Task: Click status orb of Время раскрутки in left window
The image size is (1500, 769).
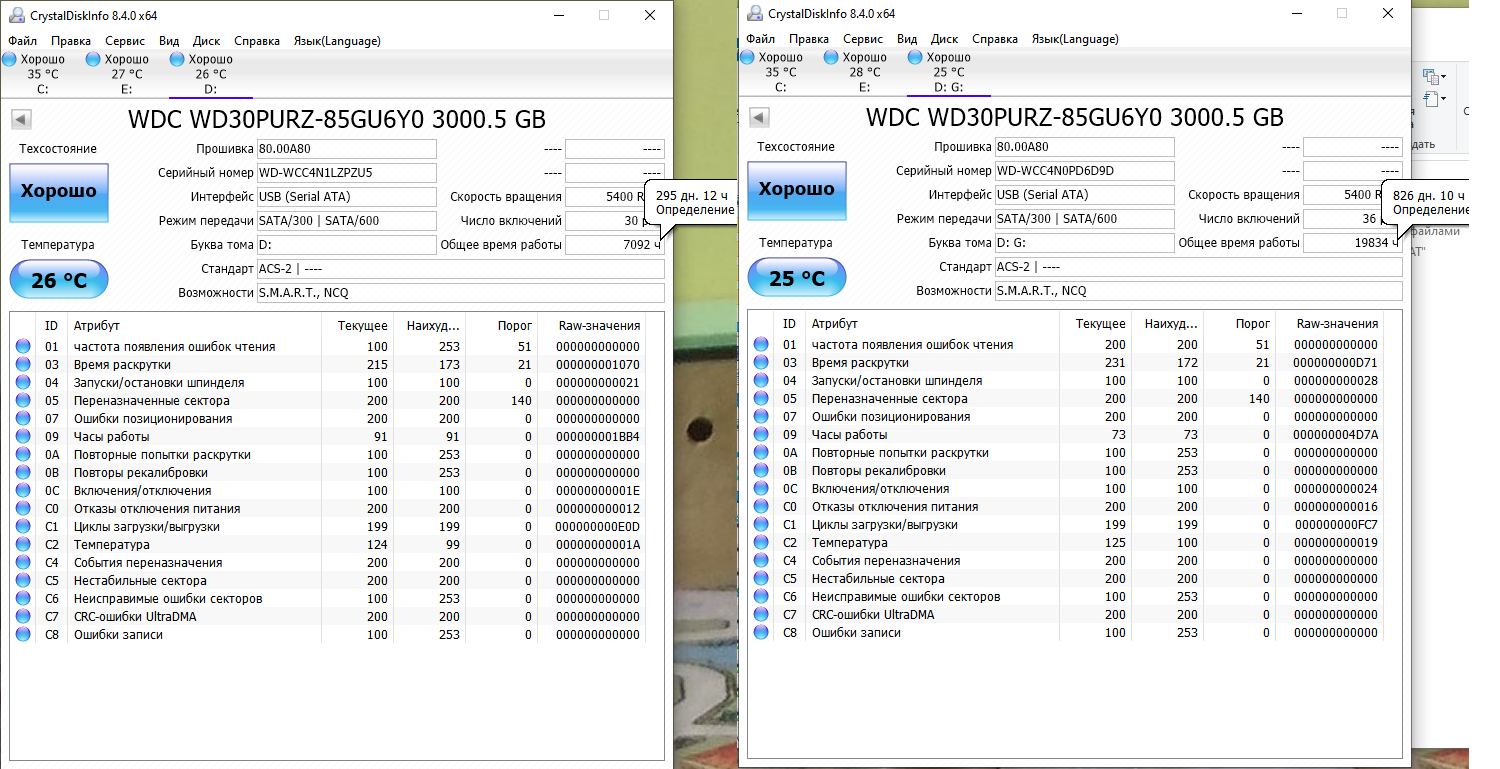Action: click(x=23, y=365)
